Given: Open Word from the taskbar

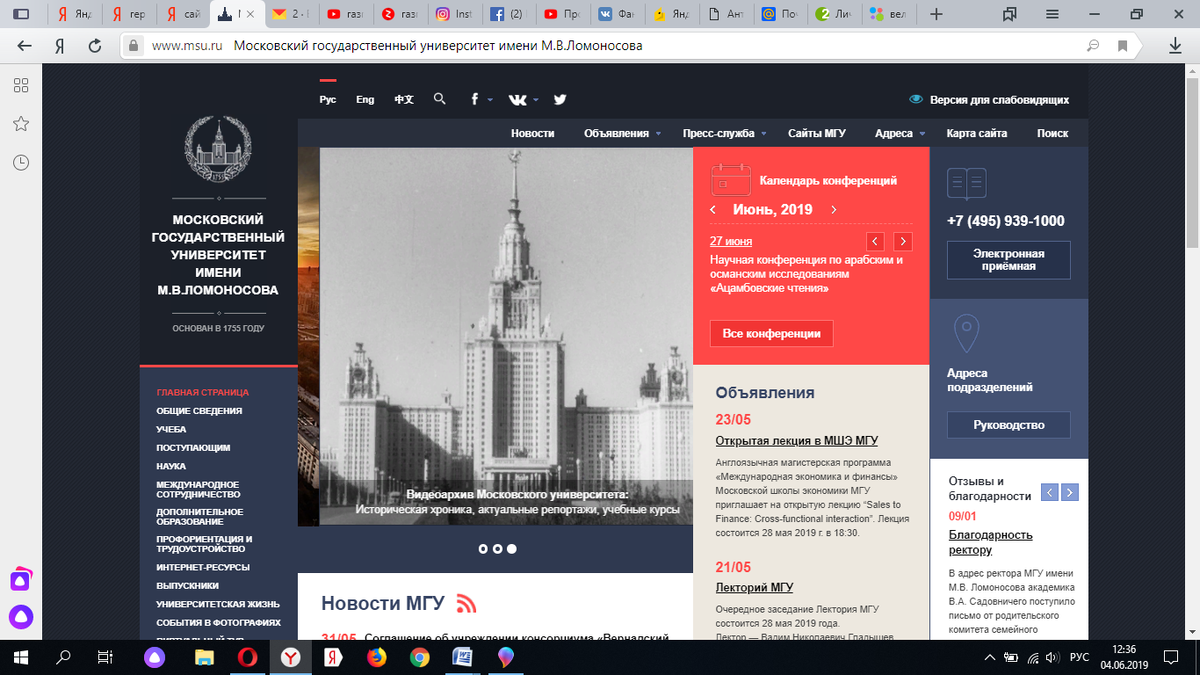Looking at the screenshot, I should point(463,657).
